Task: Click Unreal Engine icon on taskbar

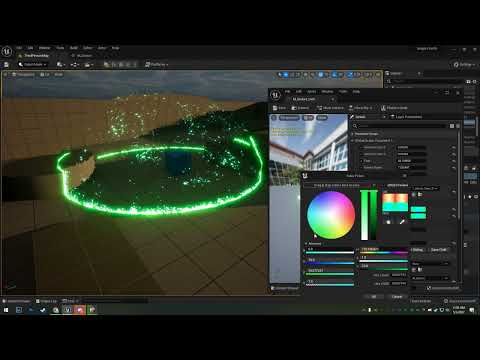Action: (x=68, y=310)
